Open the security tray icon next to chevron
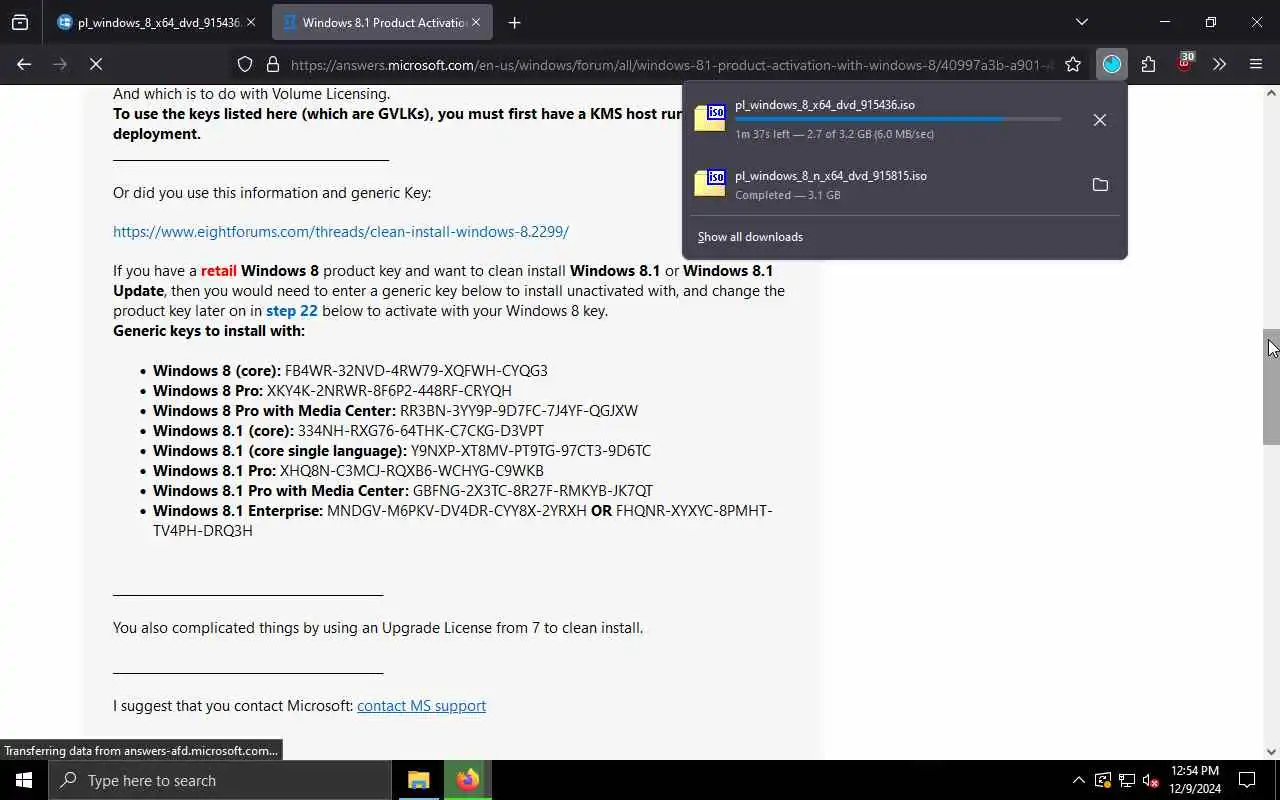The image size is (1280, 800). (1103, 780)
